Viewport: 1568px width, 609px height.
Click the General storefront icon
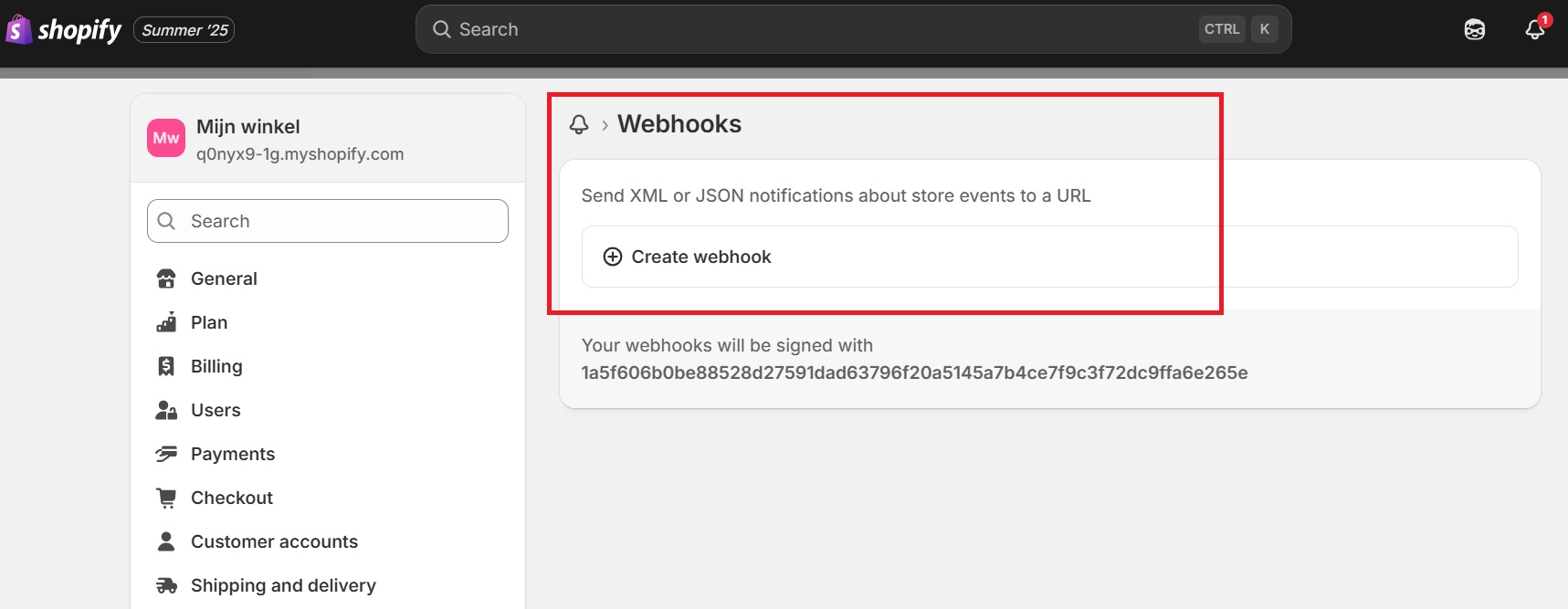pyautogui.click(x=166, y=278)
